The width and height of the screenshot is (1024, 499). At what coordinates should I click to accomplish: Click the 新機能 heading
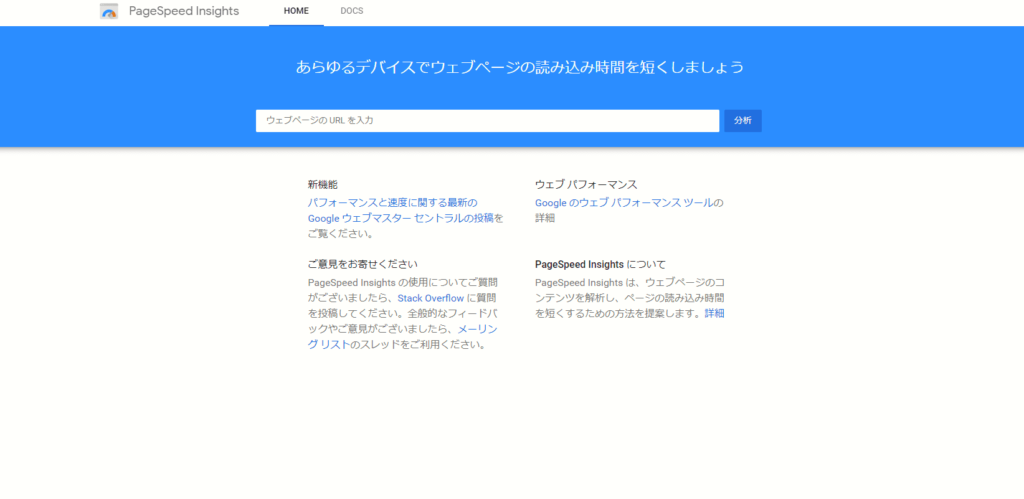tap(323, 185)
